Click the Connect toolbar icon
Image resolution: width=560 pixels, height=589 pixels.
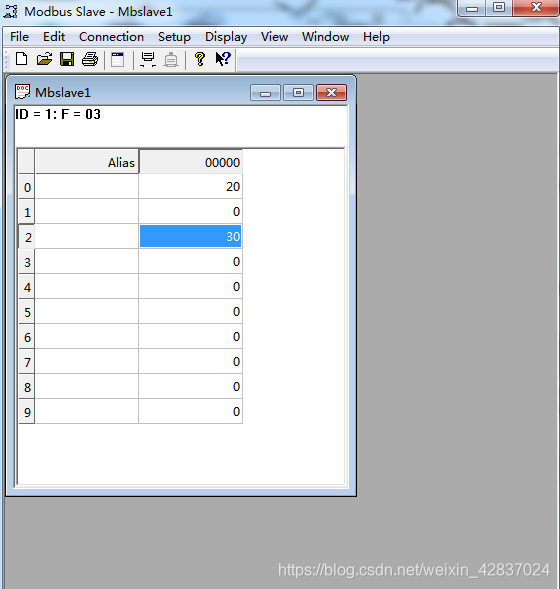[148, 60]
